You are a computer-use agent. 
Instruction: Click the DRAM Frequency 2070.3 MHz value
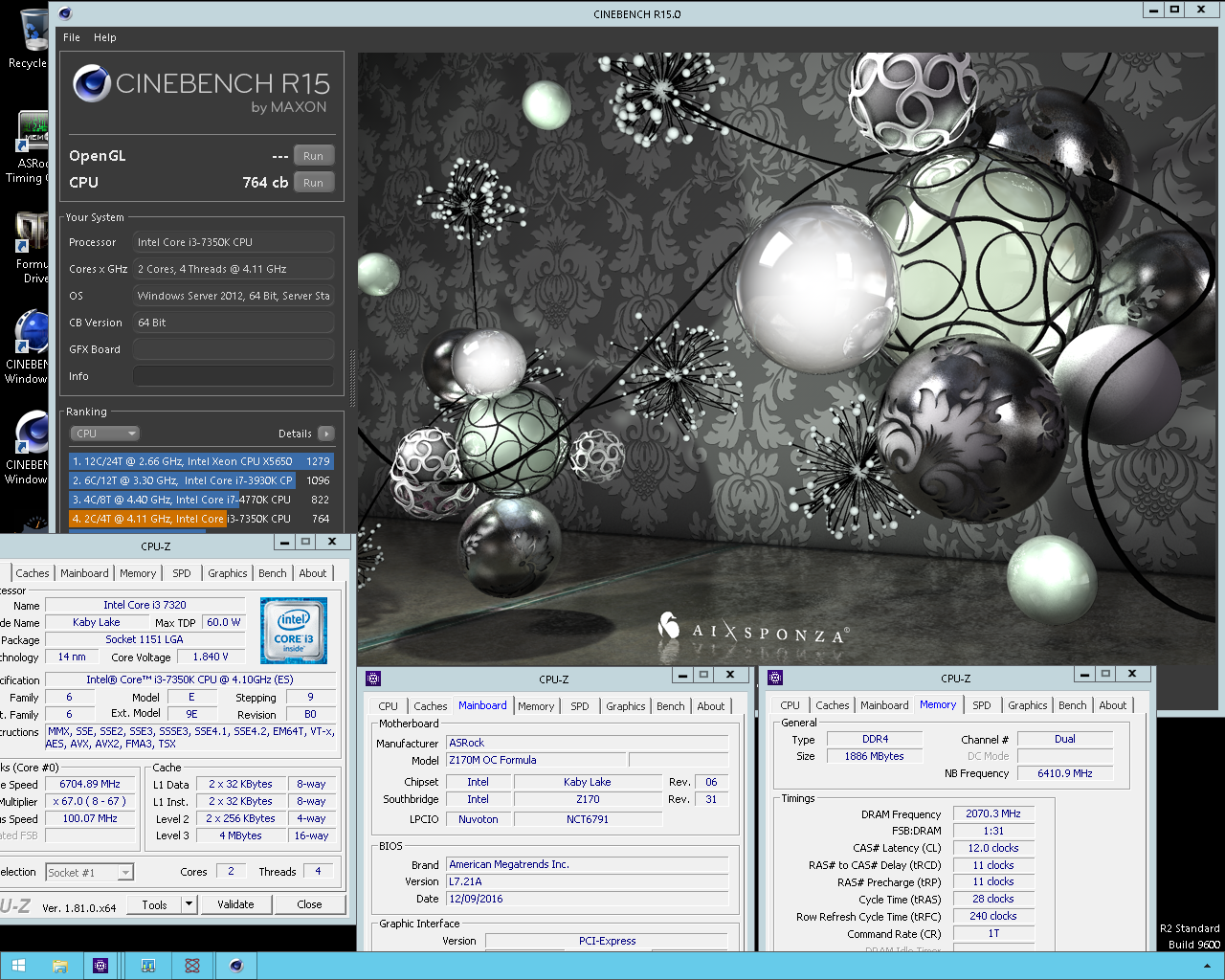(993, 813)
